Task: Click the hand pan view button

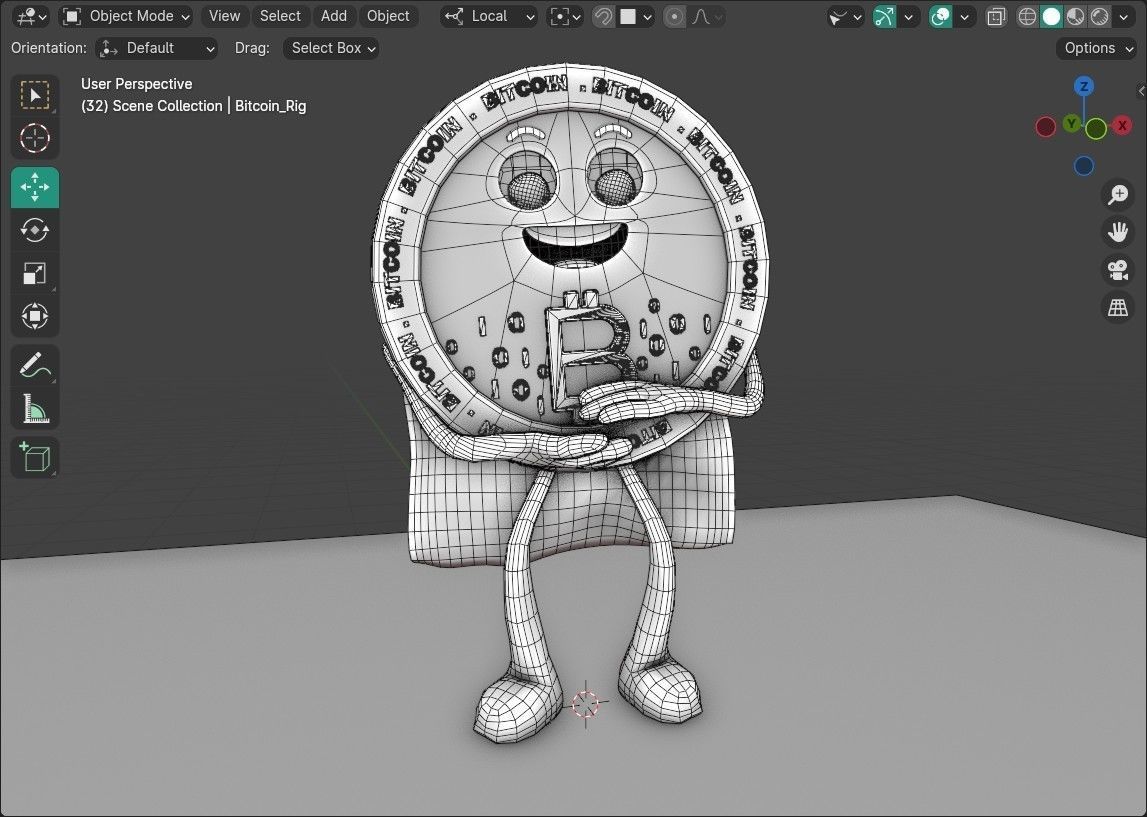Action: tap(1117, 233)
